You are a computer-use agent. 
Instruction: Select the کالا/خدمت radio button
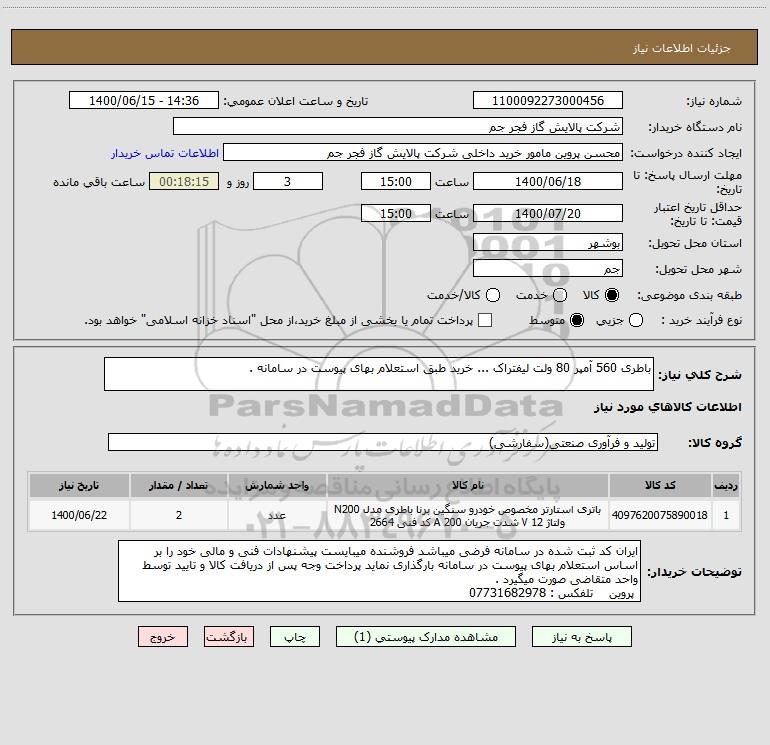(x=493, y=295)
